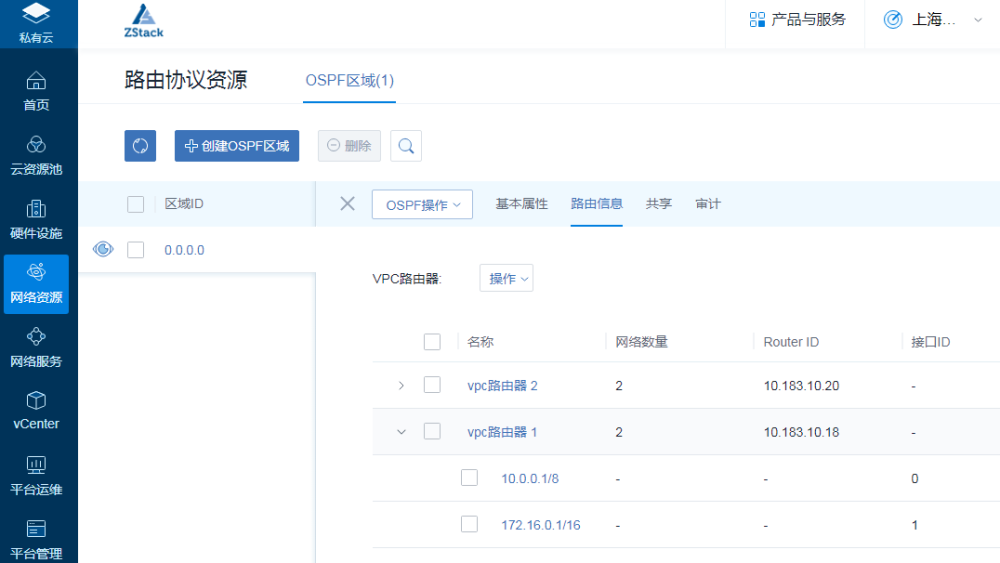Viewport: 1000px width, 563px height.
Task: Switch to 基本属性 tab
Action: (x=522, y=204)
